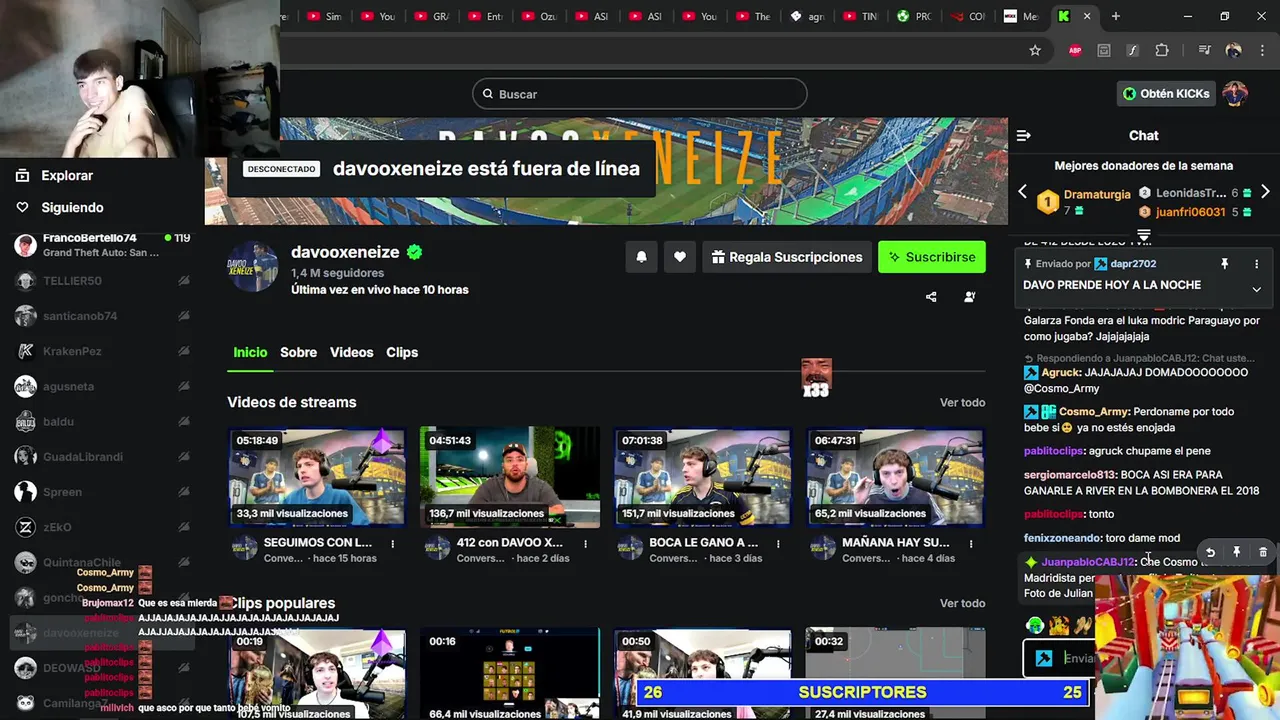Click the Explorar compass icon
Screen dimensions: 1280x720
tap(22, 175)
